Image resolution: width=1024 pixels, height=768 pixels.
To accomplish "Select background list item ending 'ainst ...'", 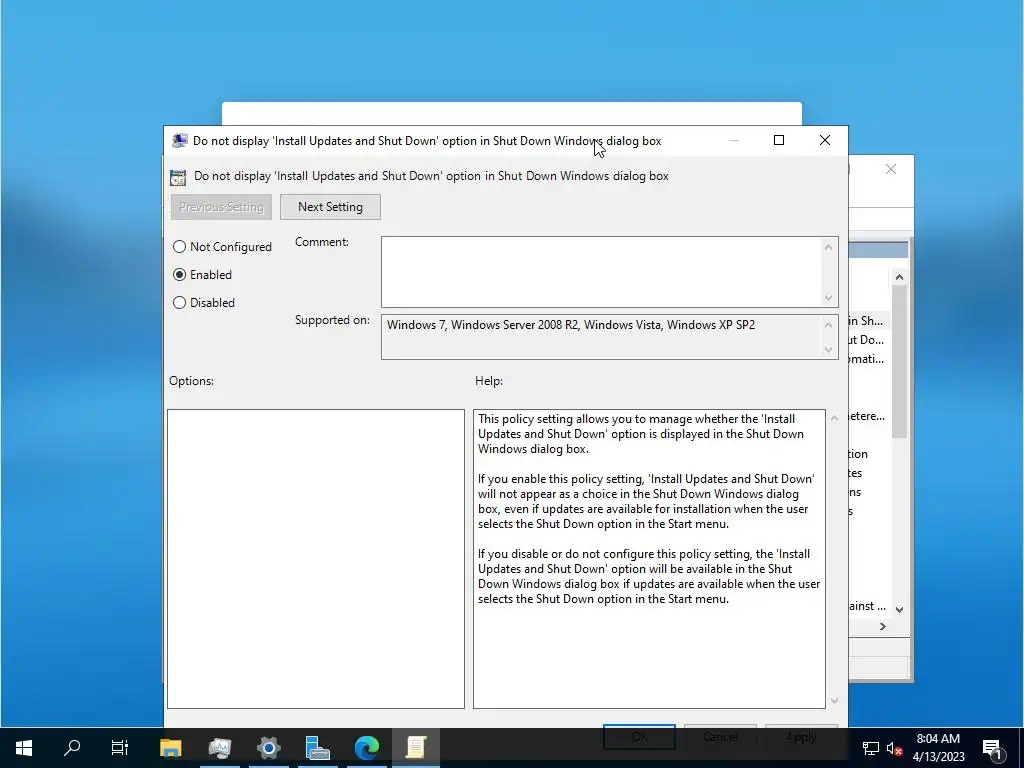I will point(867,606).
